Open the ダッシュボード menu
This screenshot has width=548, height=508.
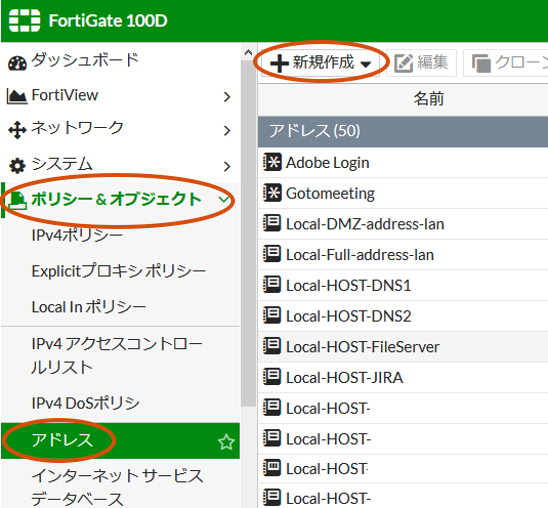pos(120,60)
